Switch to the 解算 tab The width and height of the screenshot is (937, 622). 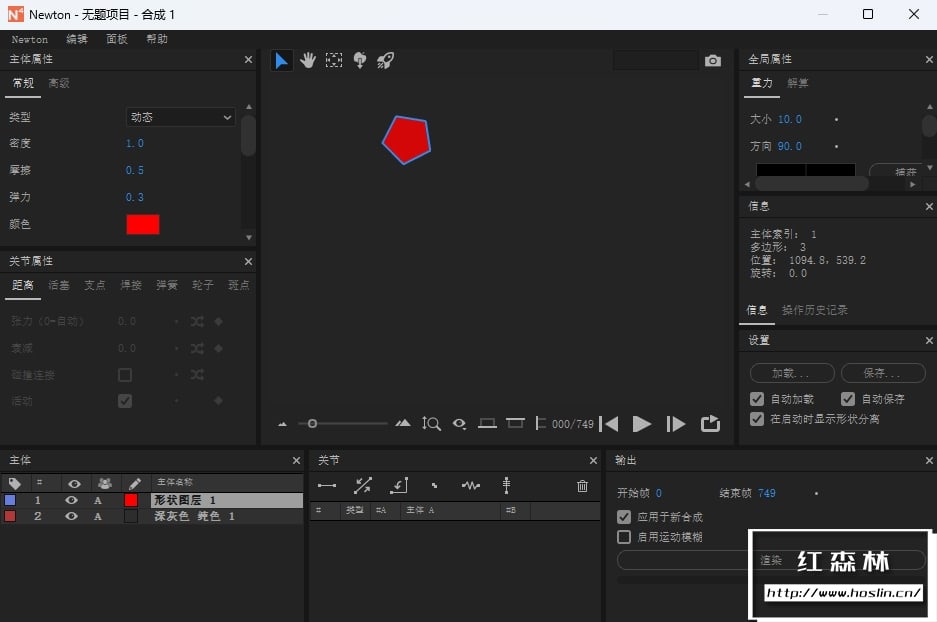tap(798, 83)
